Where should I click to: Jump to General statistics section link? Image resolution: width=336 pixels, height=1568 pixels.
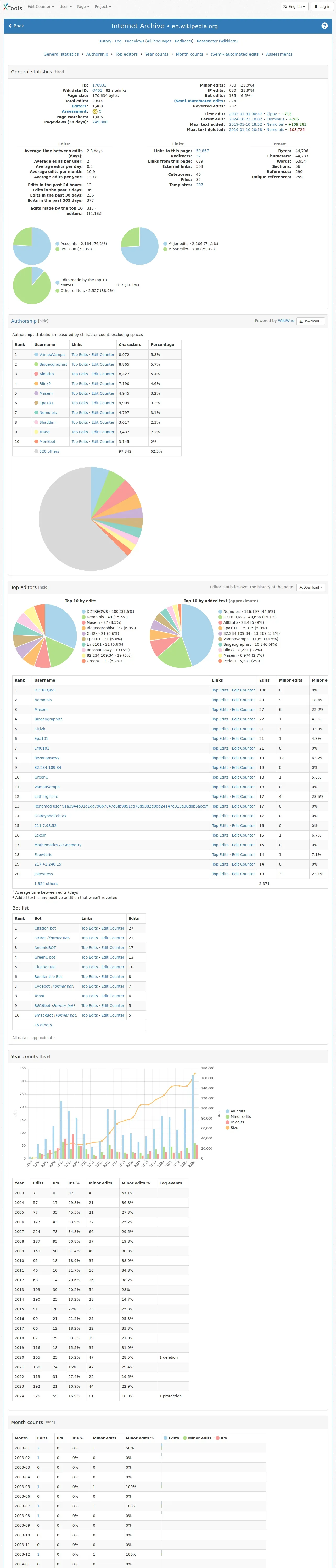pyautogui.click(x=61, y=54)
